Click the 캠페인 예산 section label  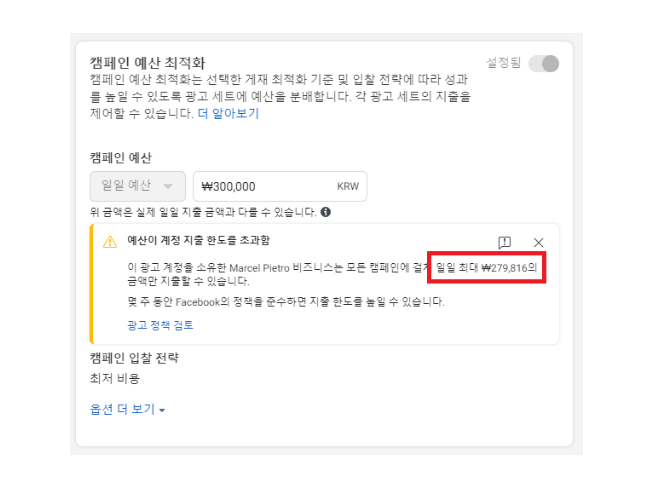[x=120, y=158]
